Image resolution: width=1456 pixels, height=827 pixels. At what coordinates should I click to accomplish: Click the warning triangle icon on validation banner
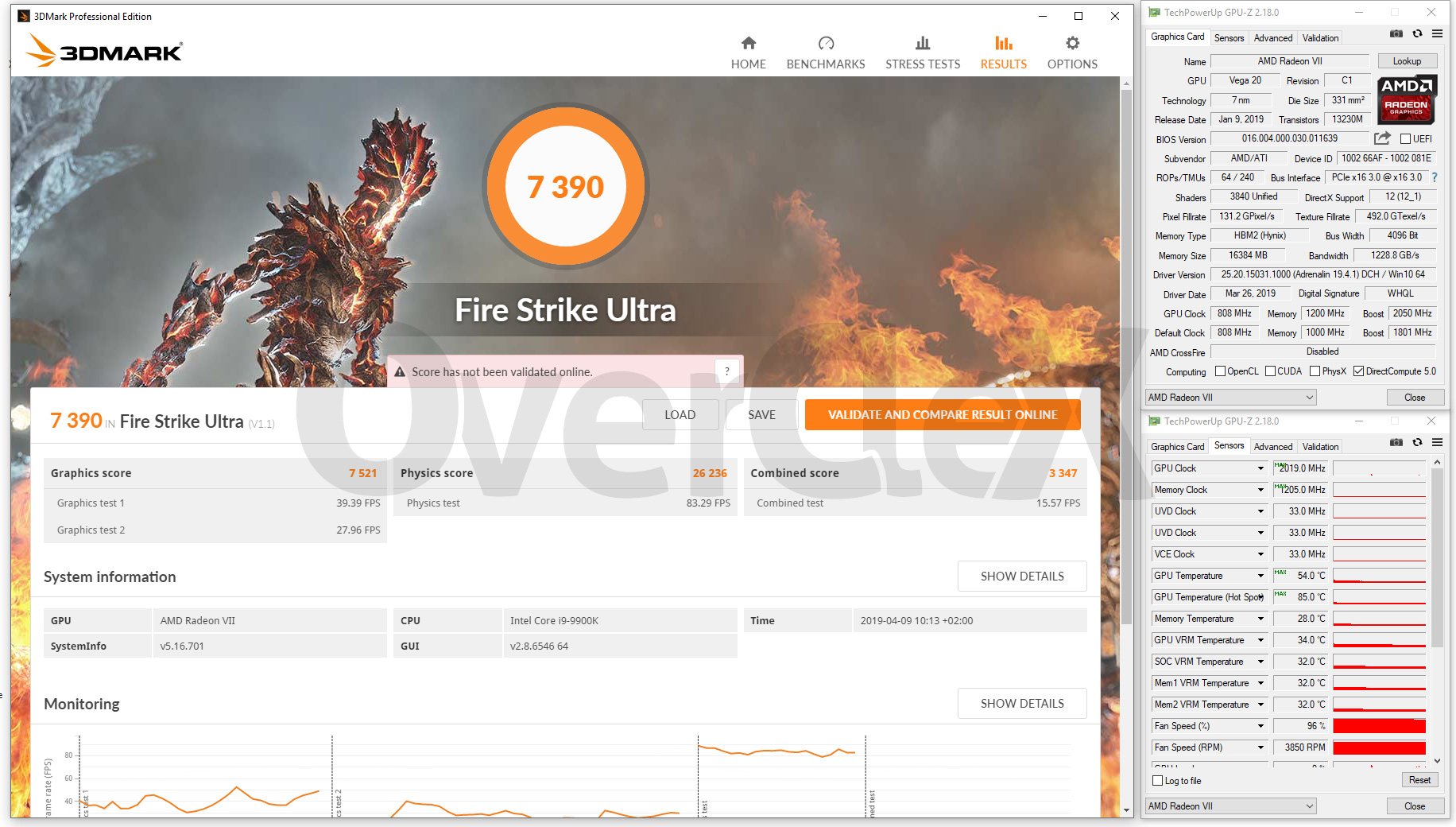click(400, 371)
